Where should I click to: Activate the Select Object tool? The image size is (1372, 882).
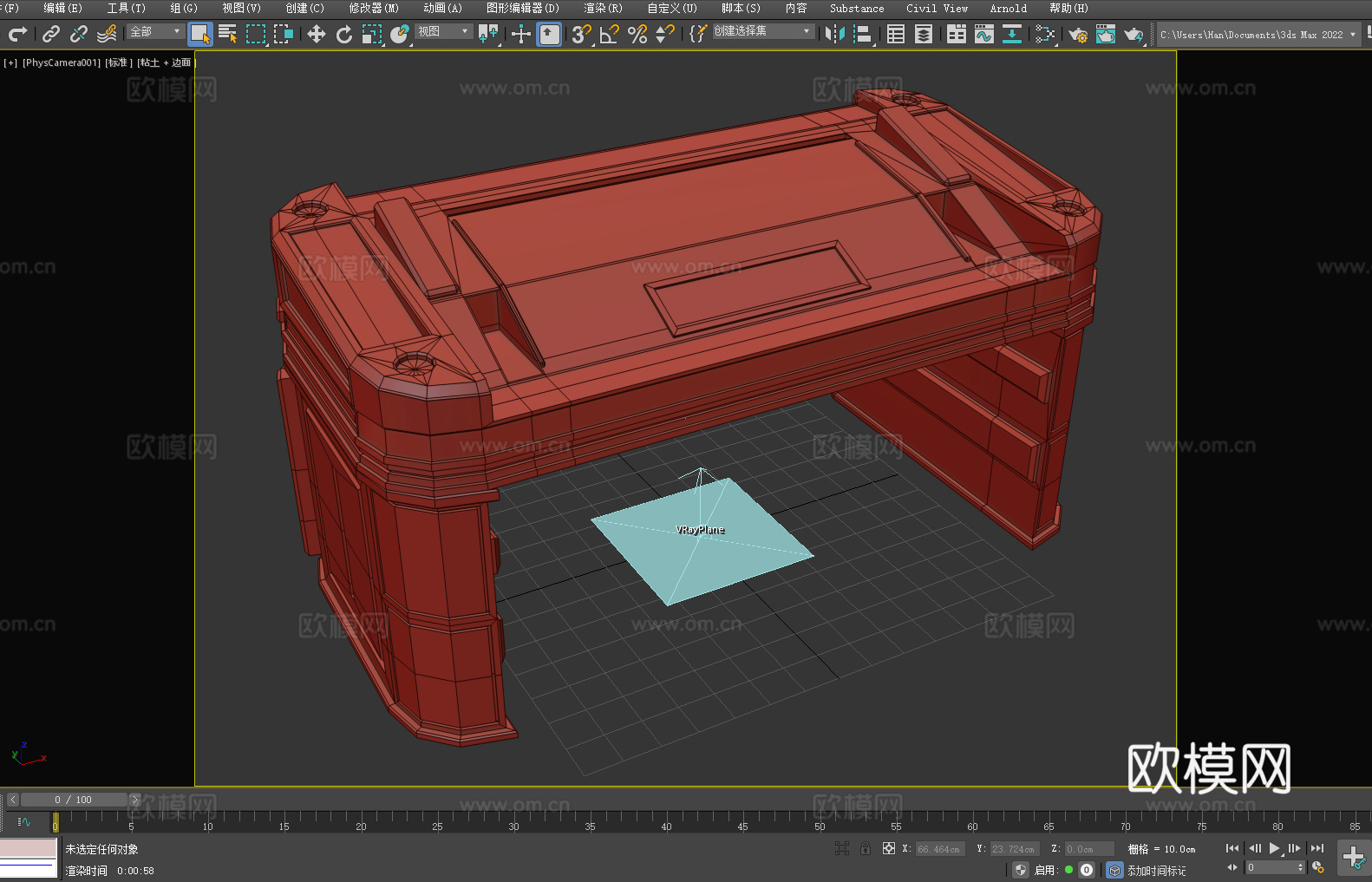tap(200, 34)
